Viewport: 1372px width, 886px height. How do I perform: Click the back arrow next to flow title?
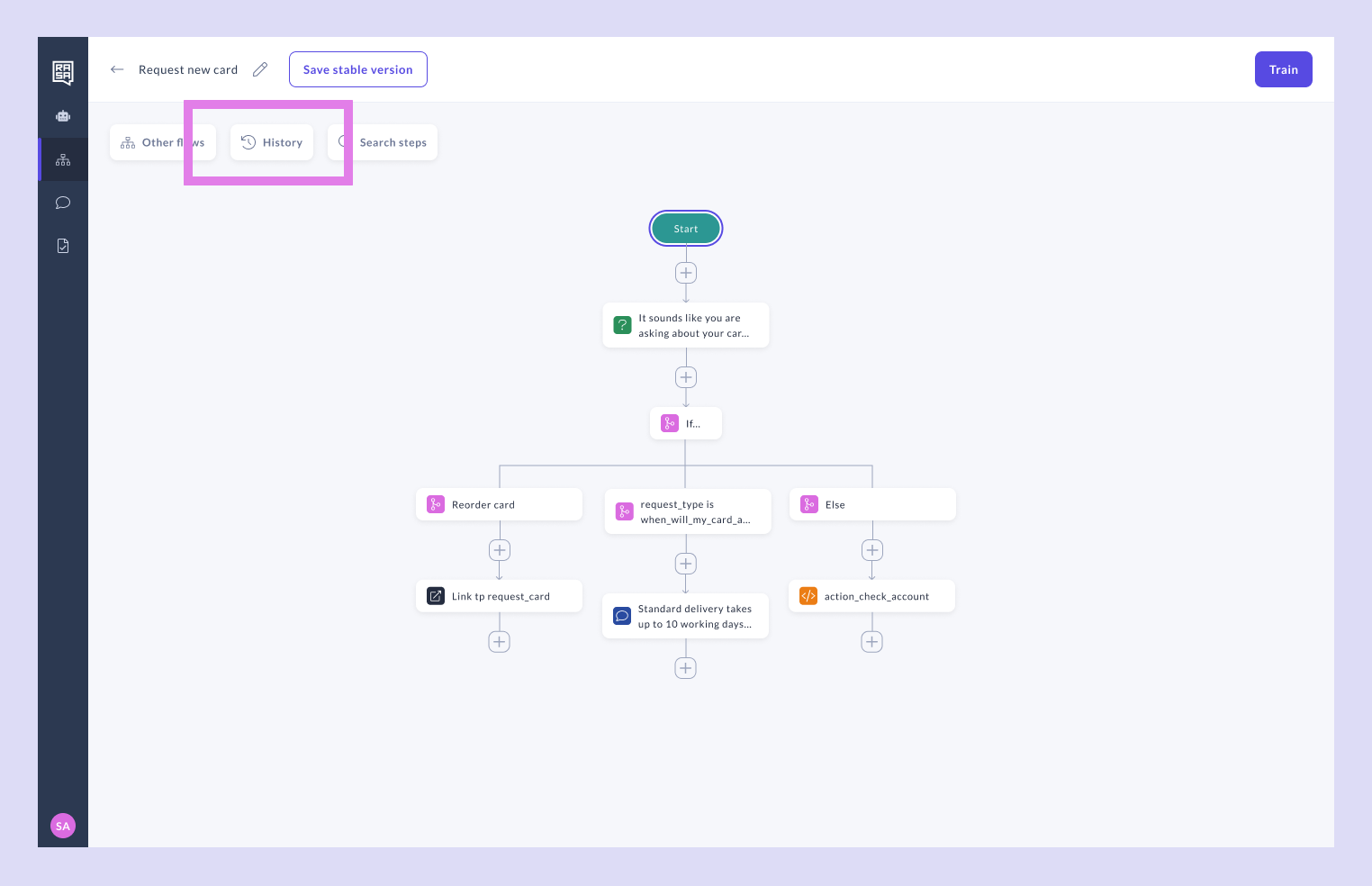pos(117,69)
